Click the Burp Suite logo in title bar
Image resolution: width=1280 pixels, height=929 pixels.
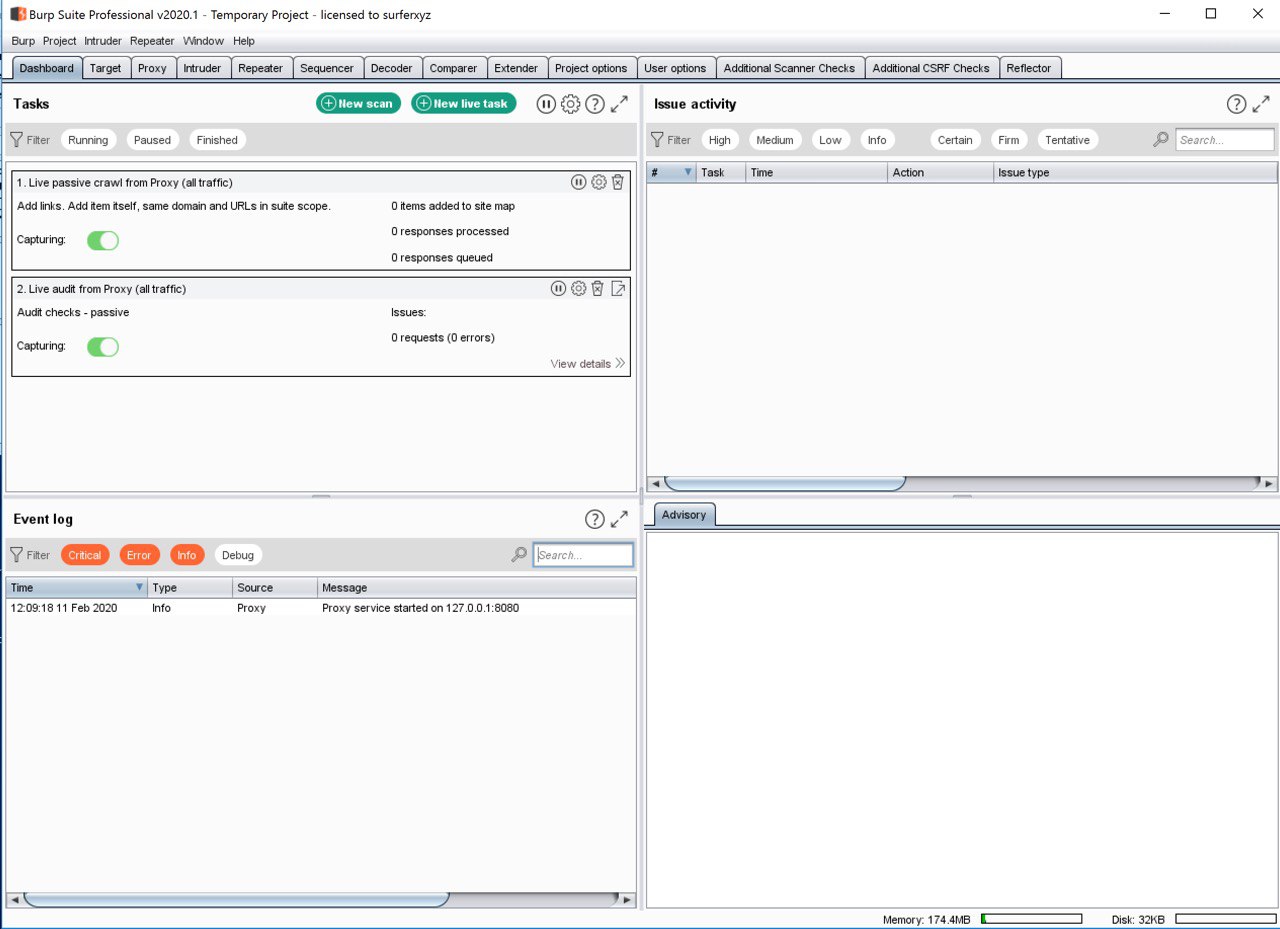[x=18, y=14]
